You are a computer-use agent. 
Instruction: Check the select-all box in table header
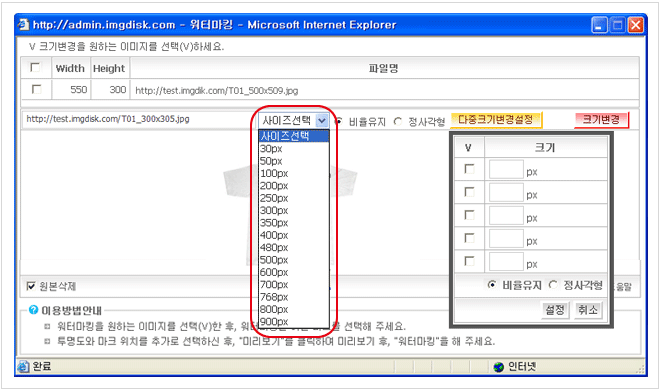click(35, 67)
